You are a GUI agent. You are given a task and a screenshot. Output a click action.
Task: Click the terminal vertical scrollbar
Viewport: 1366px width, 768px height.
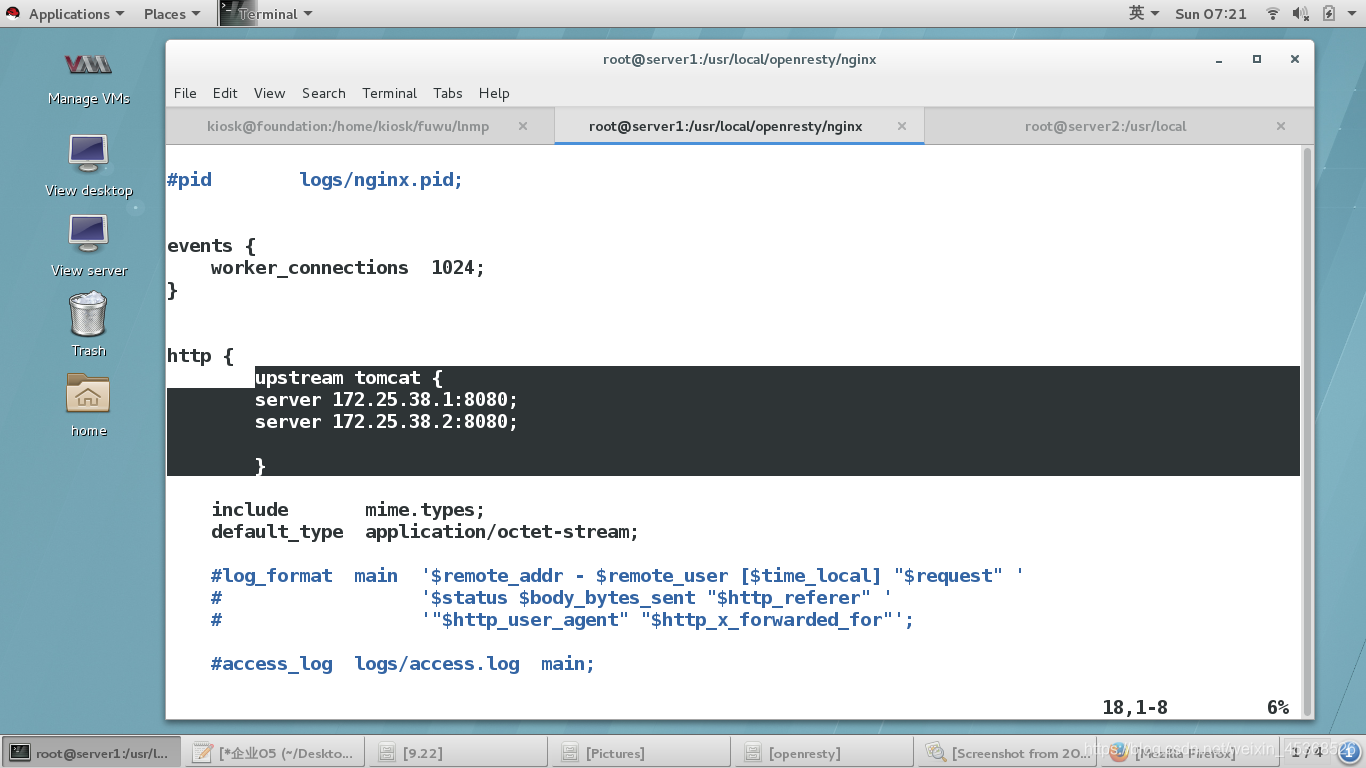tap(1307, 430)
